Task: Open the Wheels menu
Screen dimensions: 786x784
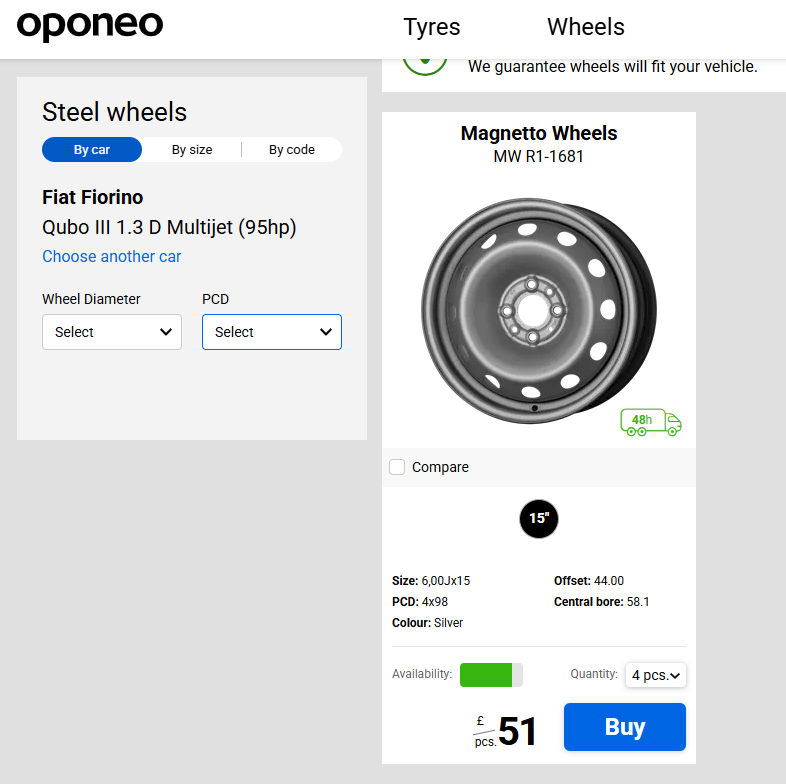Action: point(586,27)
